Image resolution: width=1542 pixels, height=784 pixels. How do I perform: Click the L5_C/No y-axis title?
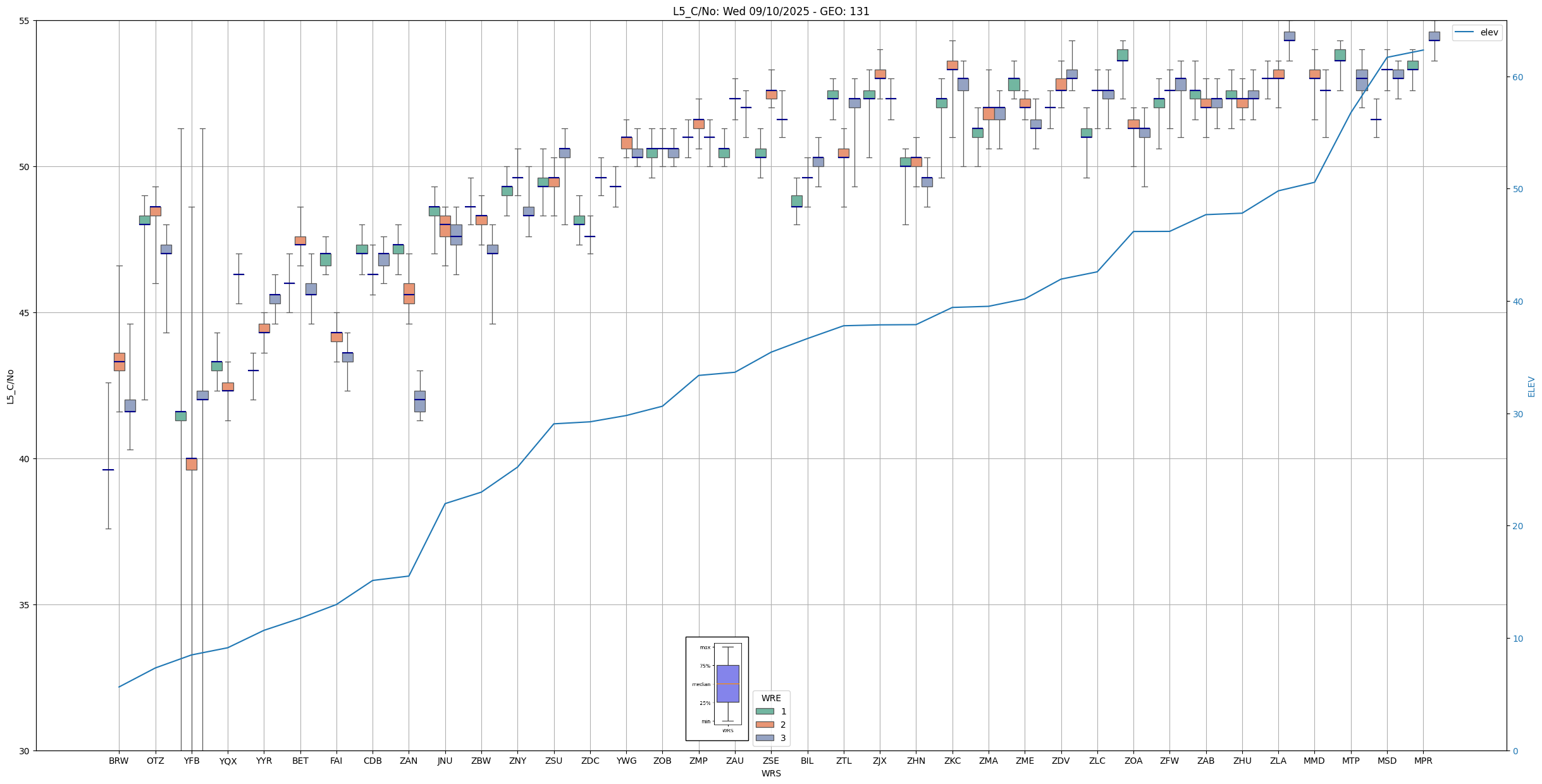tap(10, 386)
